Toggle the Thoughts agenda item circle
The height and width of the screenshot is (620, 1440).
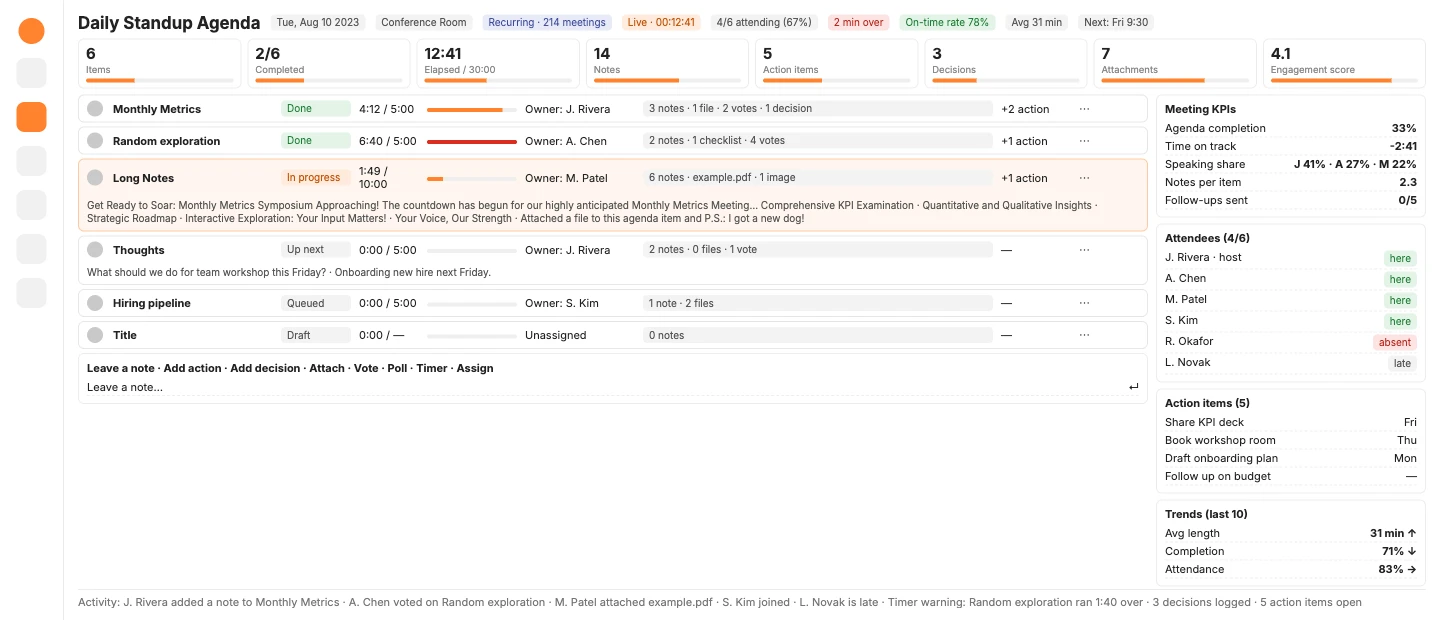95,250
